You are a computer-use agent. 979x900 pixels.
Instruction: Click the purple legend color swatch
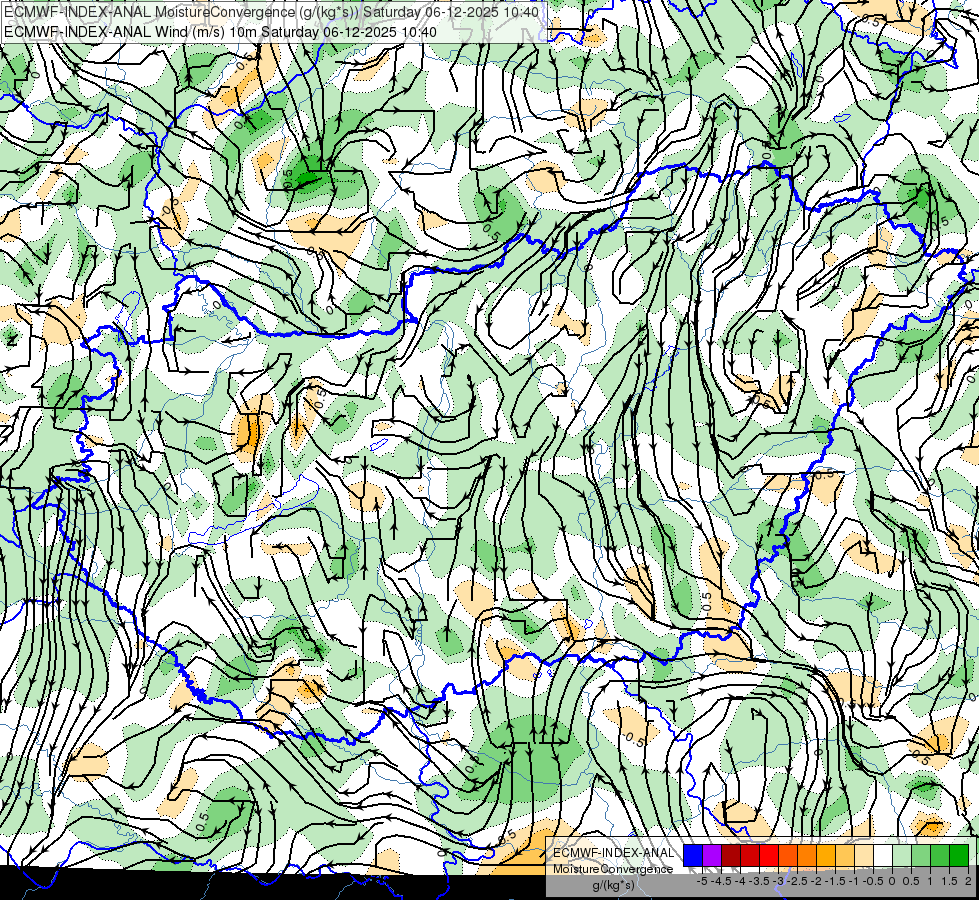(712, 856)
